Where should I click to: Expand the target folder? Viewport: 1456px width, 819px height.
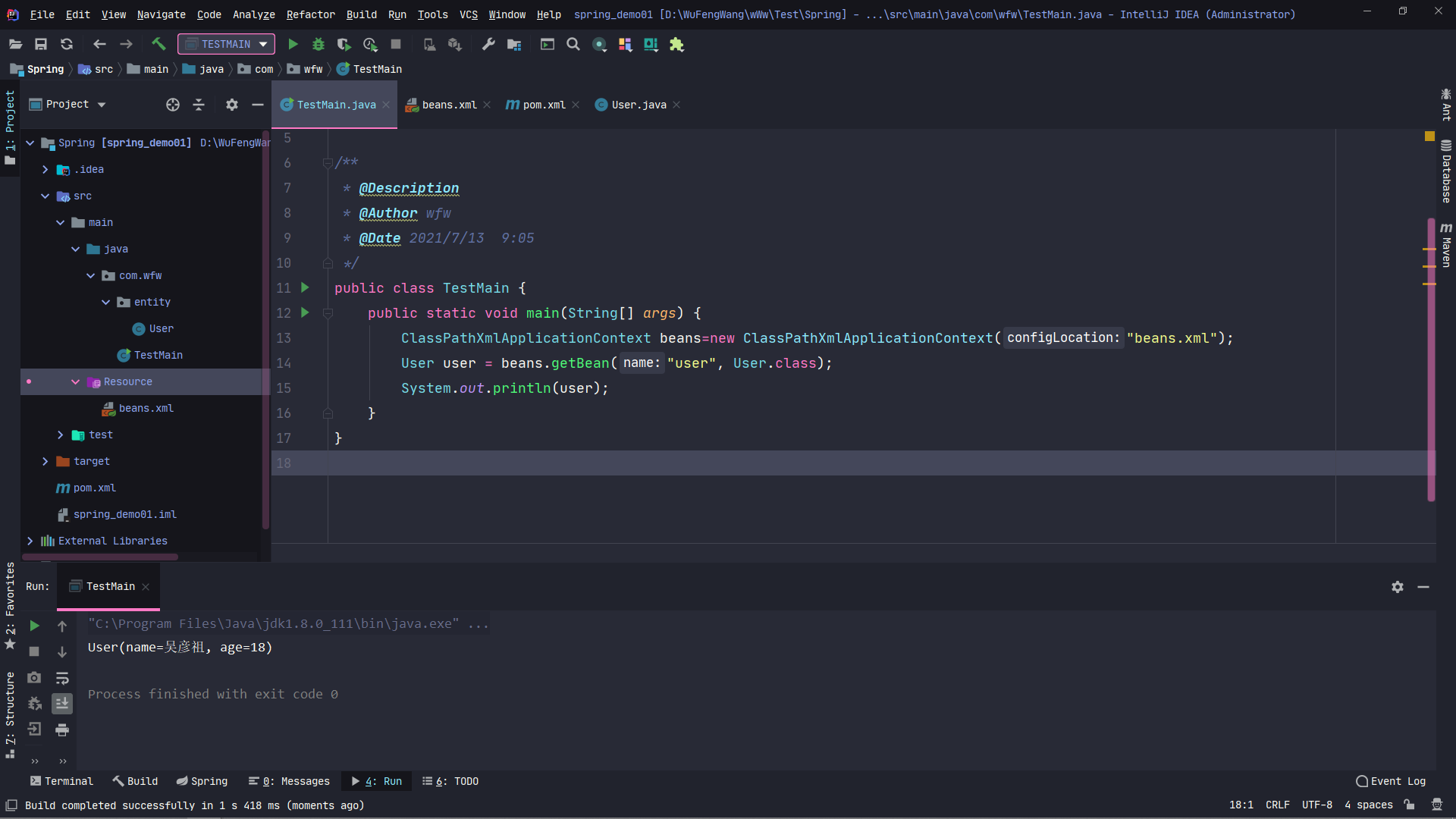pos(45,461)
